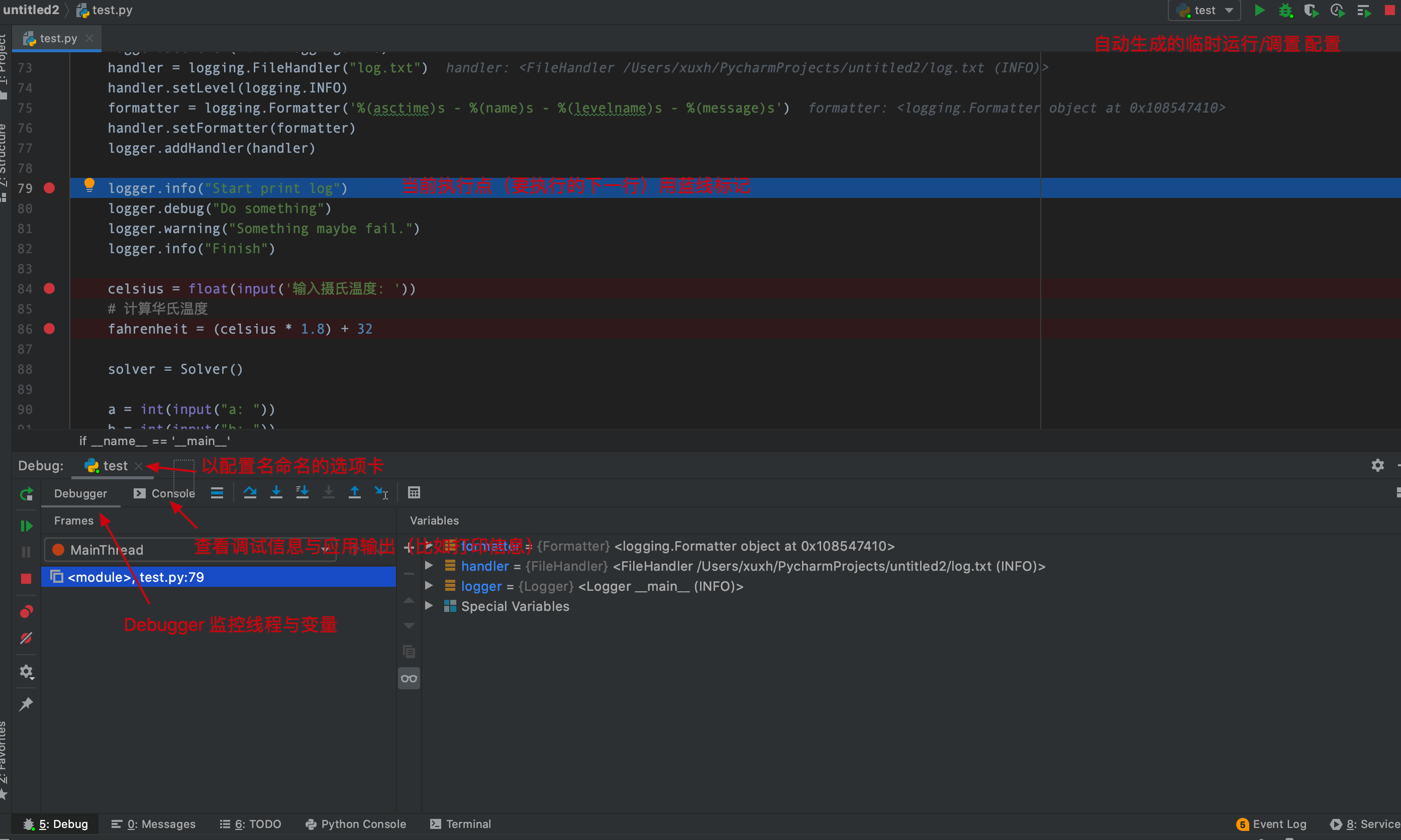Open debug panel settings gear at right
The height and width of the screenshot is (840, 1401).
click(1378, 465)
